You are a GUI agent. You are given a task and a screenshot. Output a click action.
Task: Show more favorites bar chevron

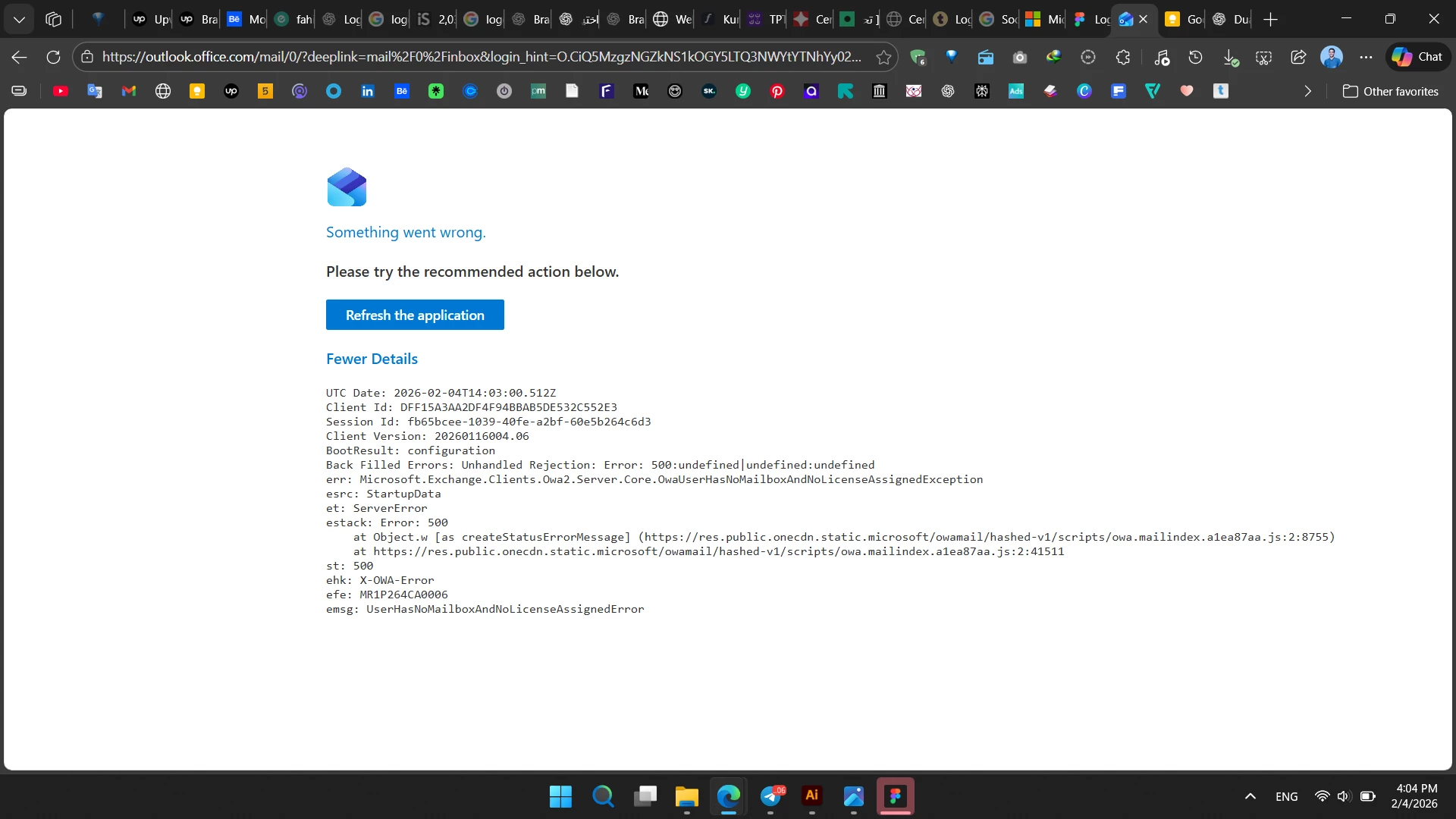click(1307, 91)
